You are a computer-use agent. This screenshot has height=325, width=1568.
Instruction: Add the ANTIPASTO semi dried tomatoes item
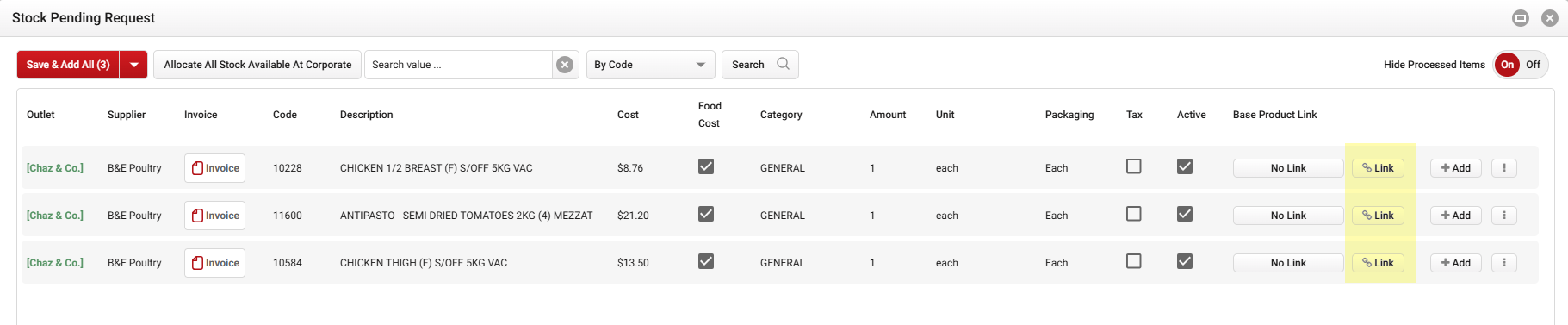(x=1456, y=216)
